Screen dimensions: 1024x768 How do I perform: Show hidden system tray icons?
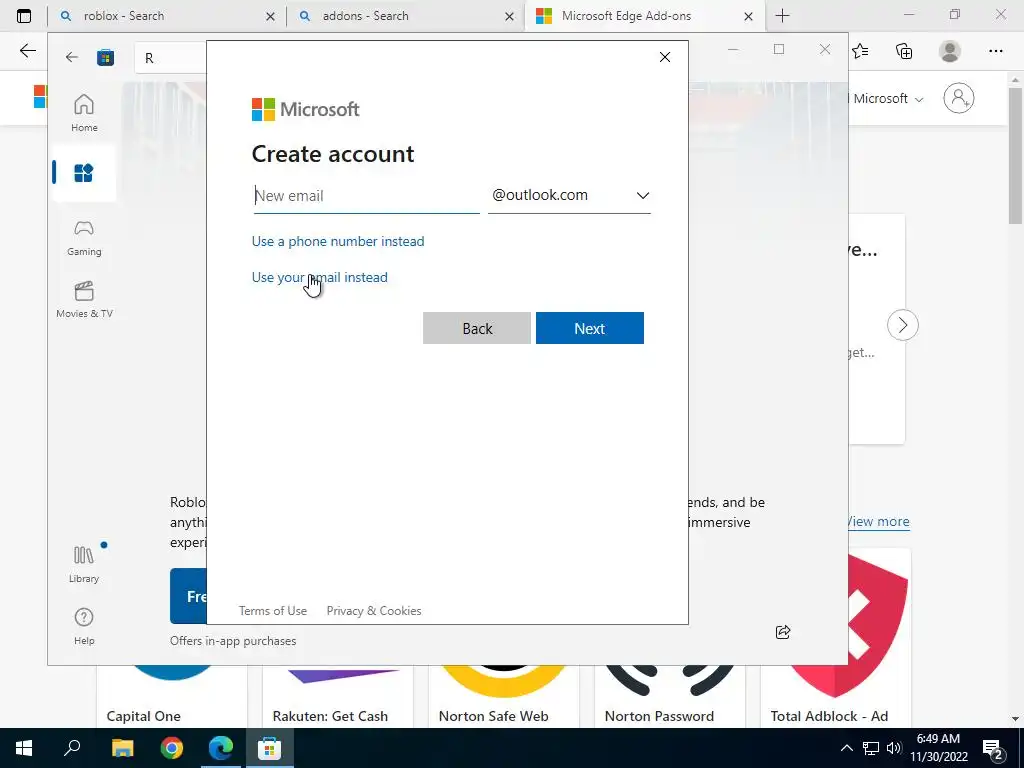pos(846,748)
